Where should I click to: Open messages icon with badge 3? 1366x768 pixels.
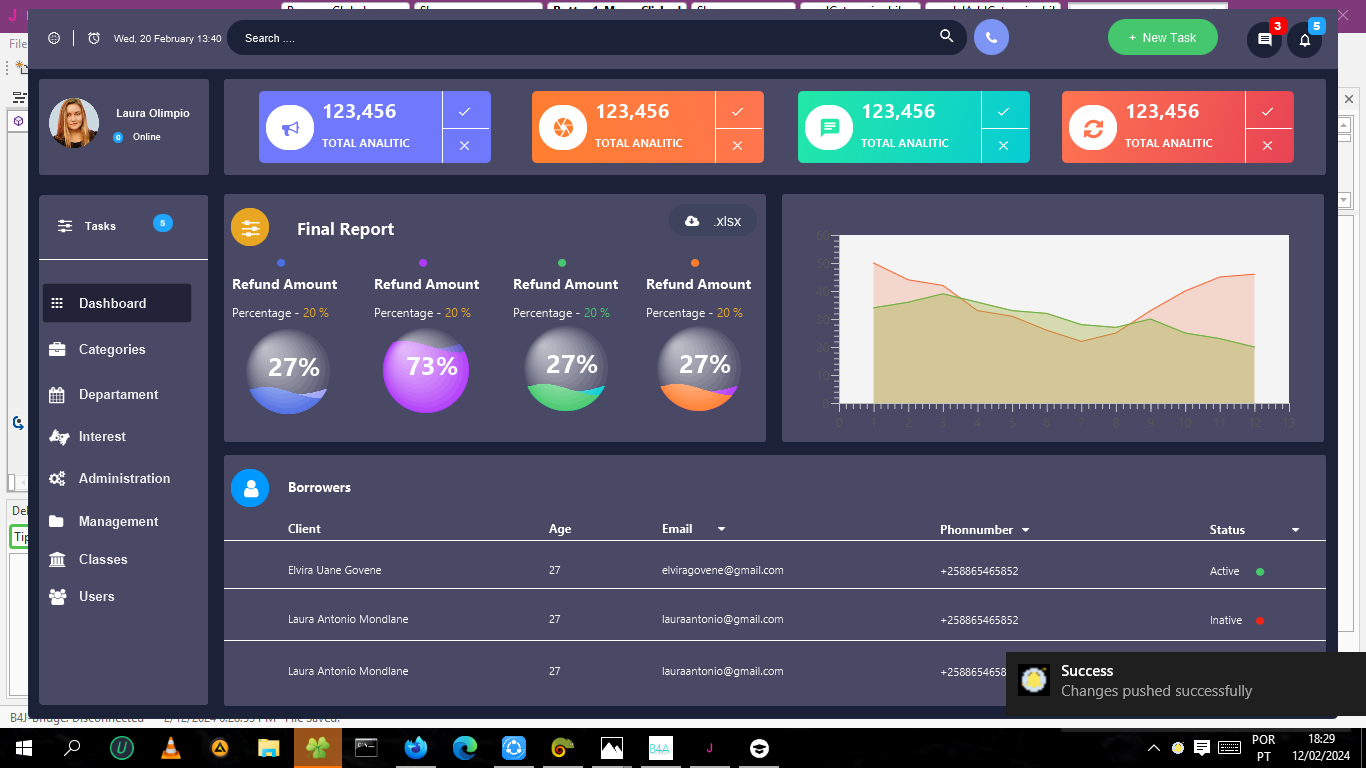click(1264, 40)
